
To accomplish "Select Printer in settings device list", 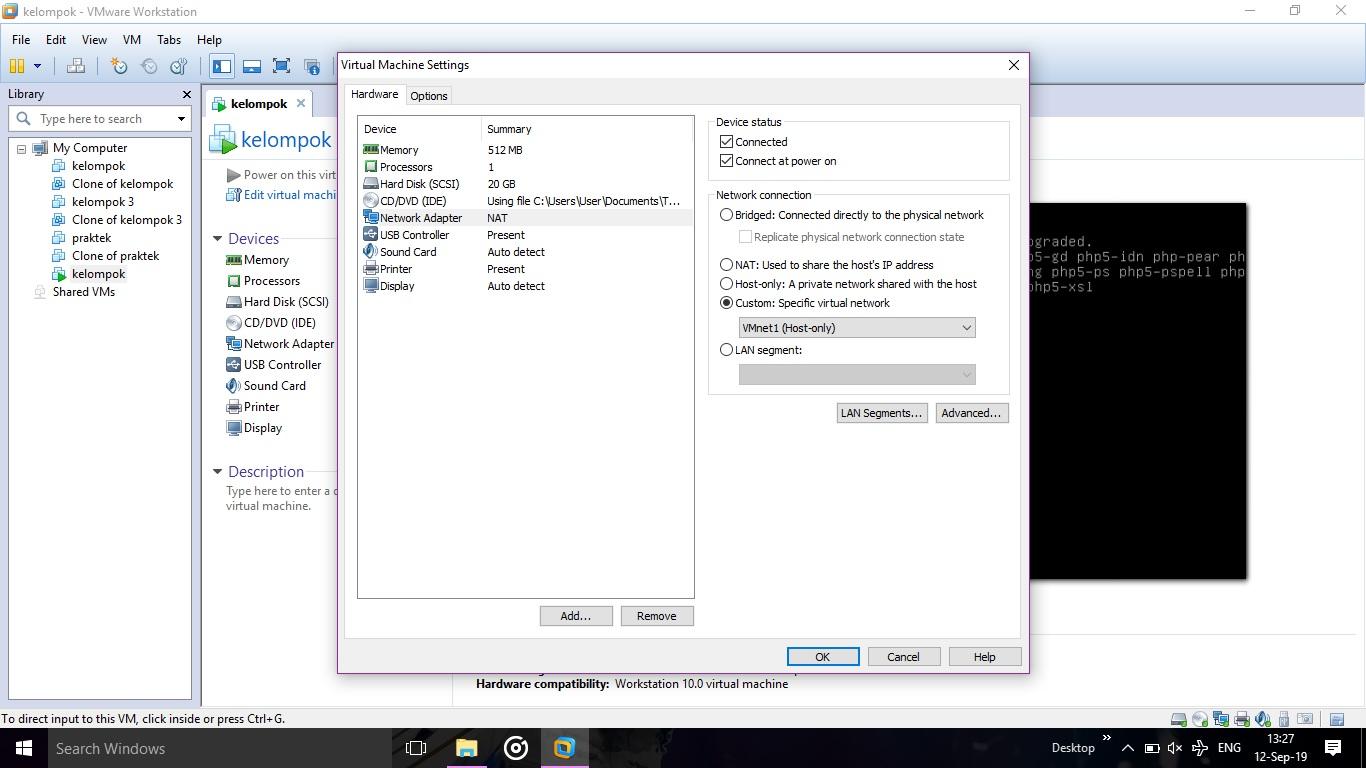I will point(525,269).
